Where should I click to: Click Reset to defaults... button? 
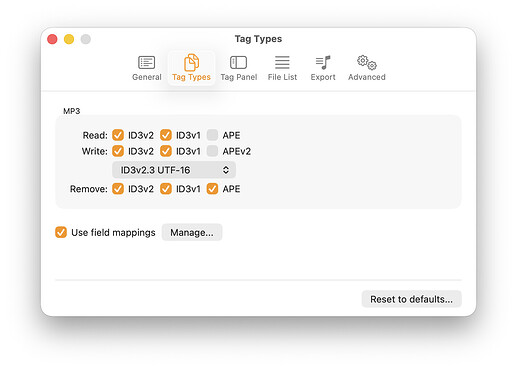click(411, 299)
